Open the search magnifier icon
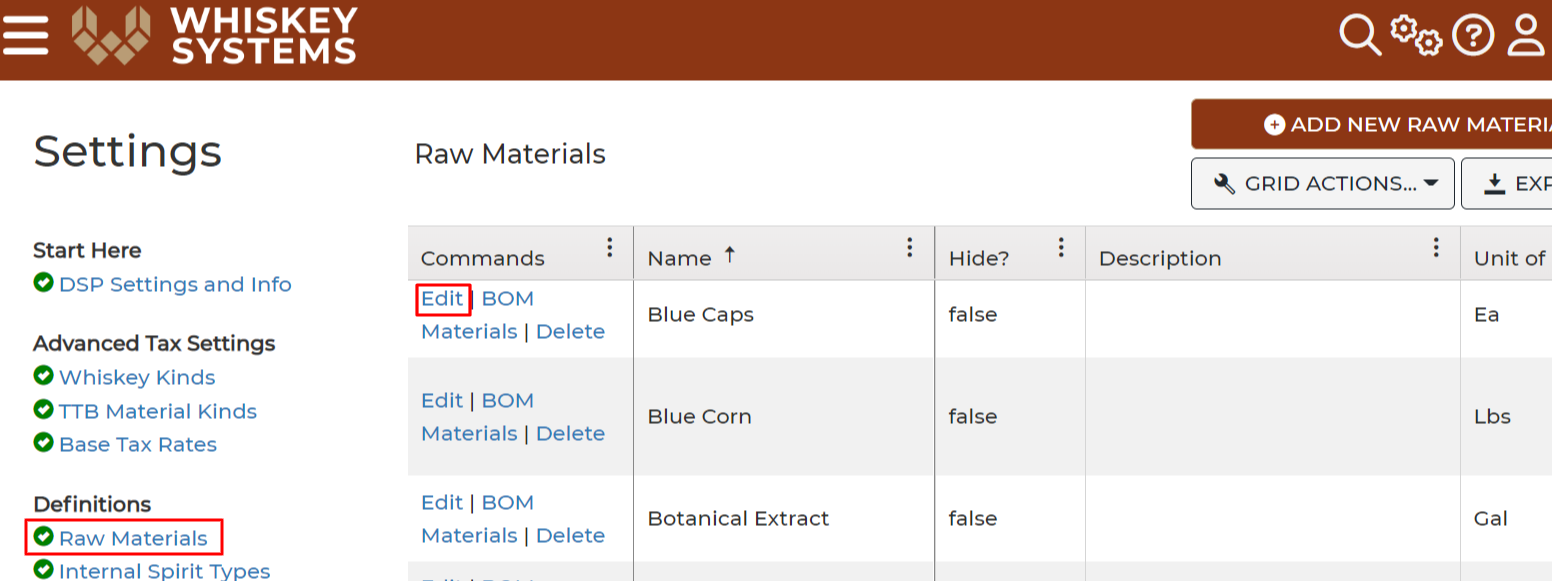This screenshot has width=1552, height=581. (1360, 36)
